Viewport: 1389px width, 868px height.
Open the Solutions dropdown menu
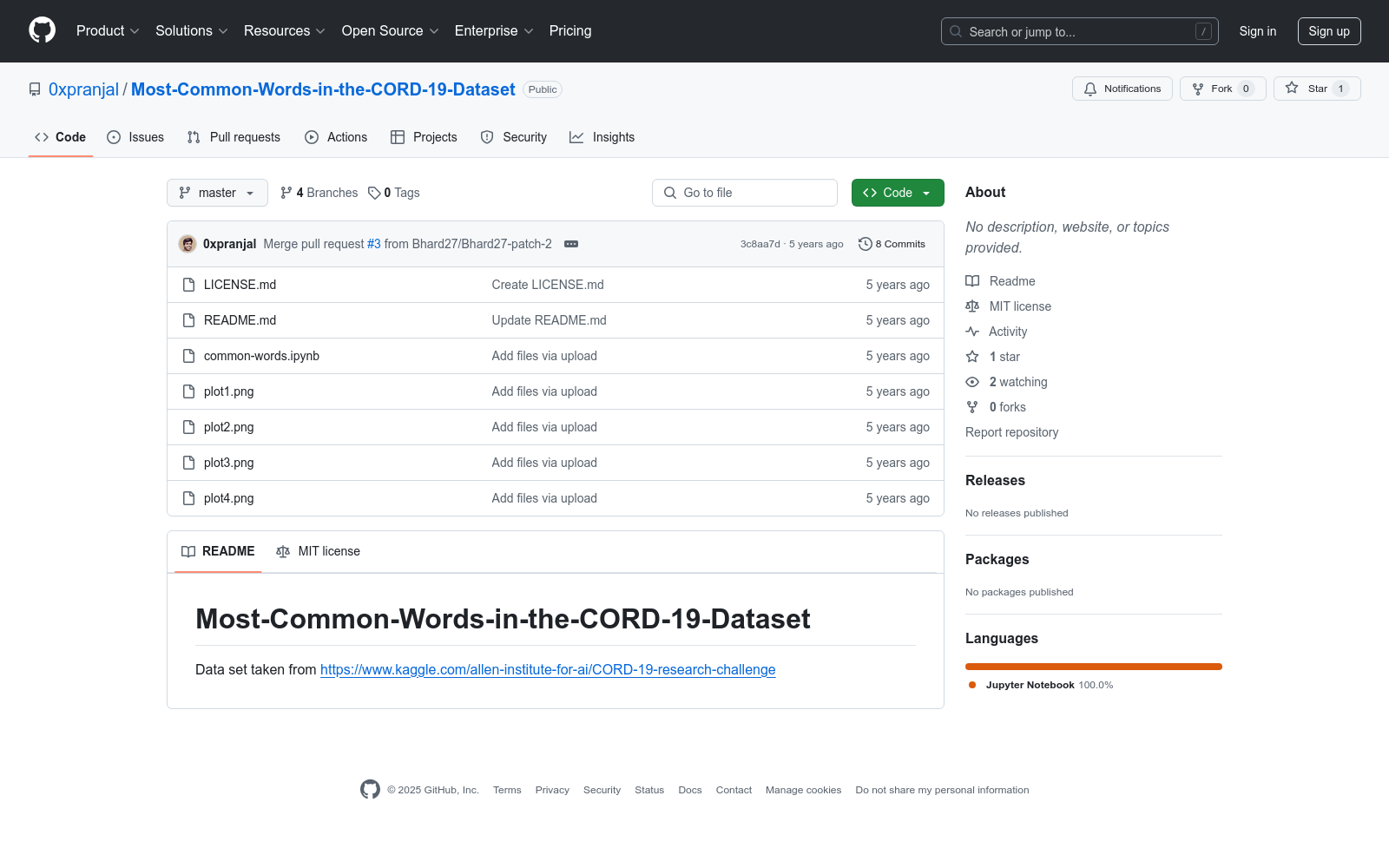192,30
